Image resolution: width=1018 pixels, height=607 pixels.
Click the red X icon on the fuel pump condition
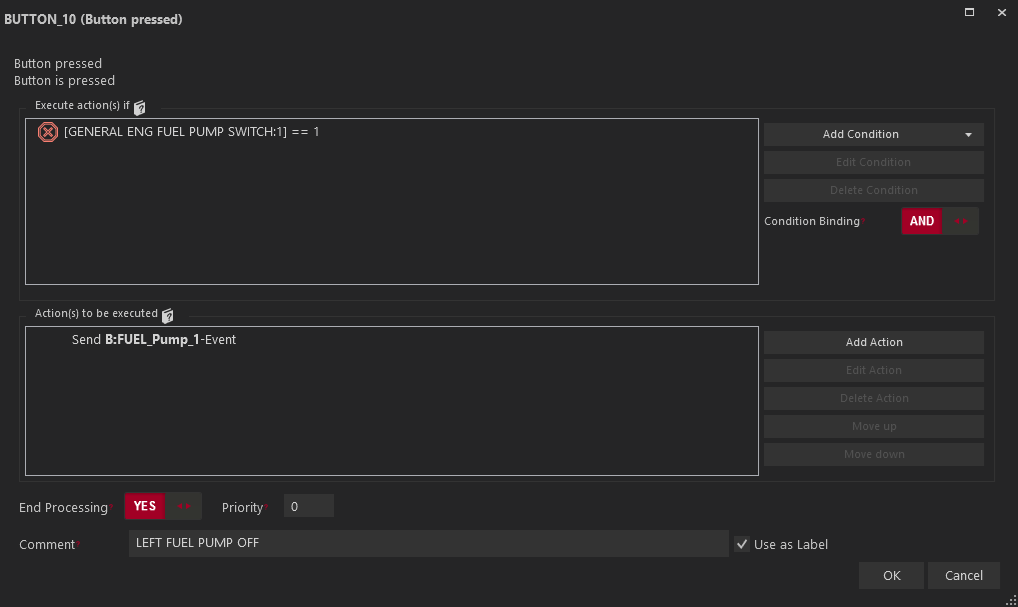tap(47, 132)
